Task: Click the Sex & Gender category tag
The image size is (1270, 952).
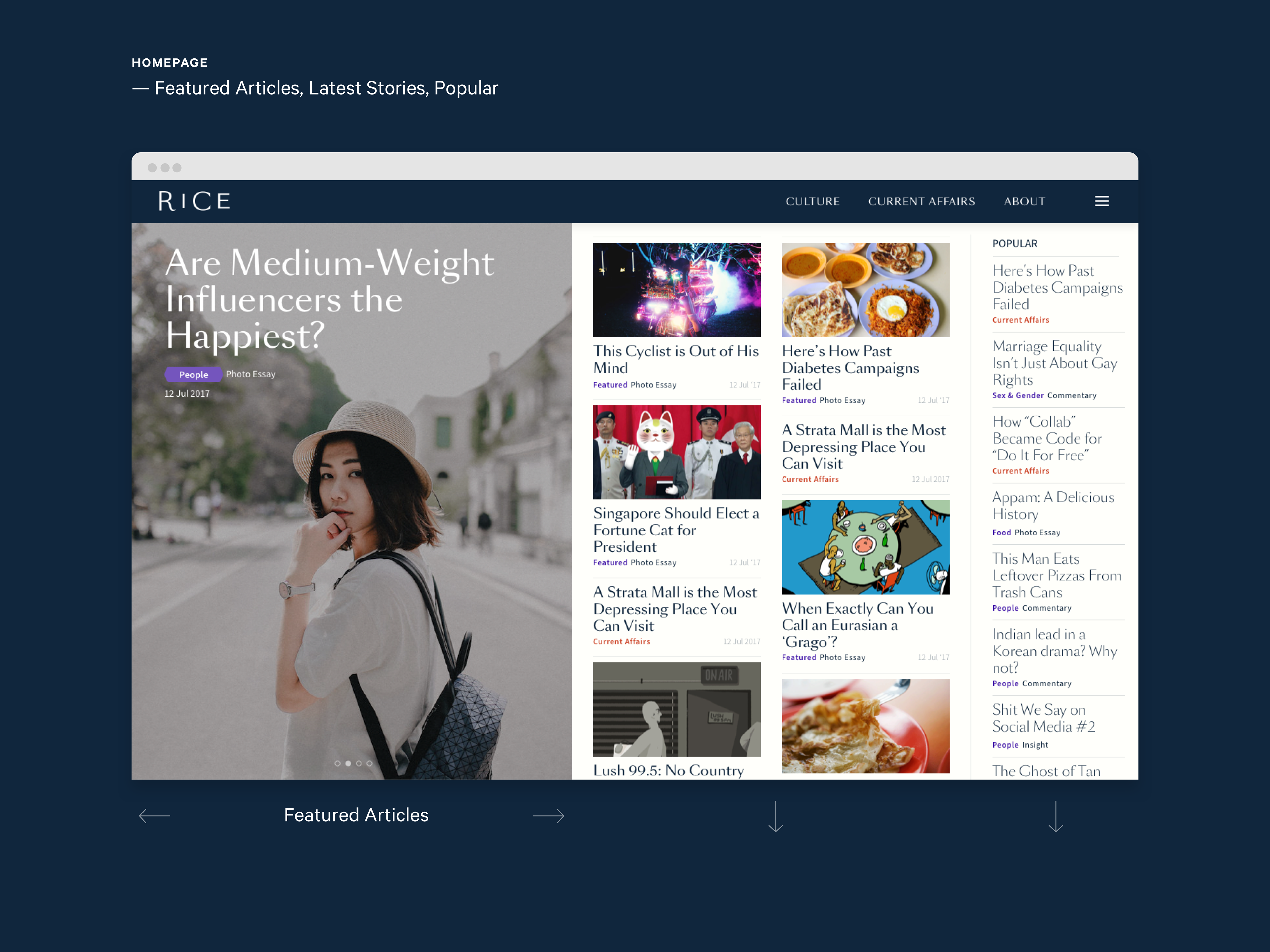Action: (x=1017, y=395)
